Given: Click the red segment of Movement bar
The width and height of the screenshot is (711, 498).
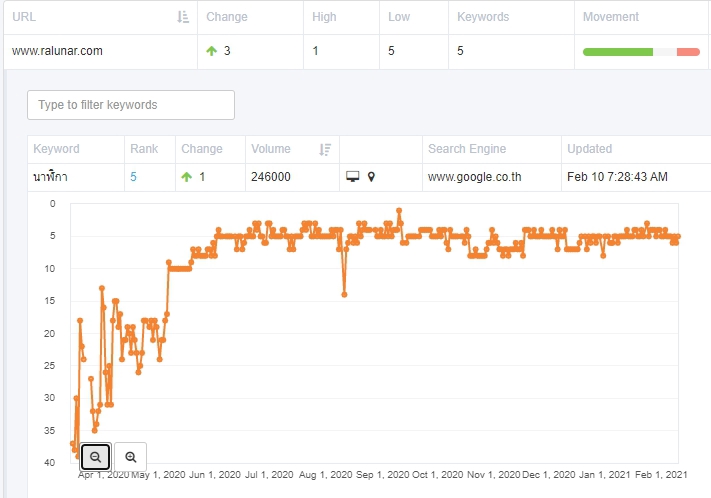Looking at the screenshot, I should click(688, 51).
